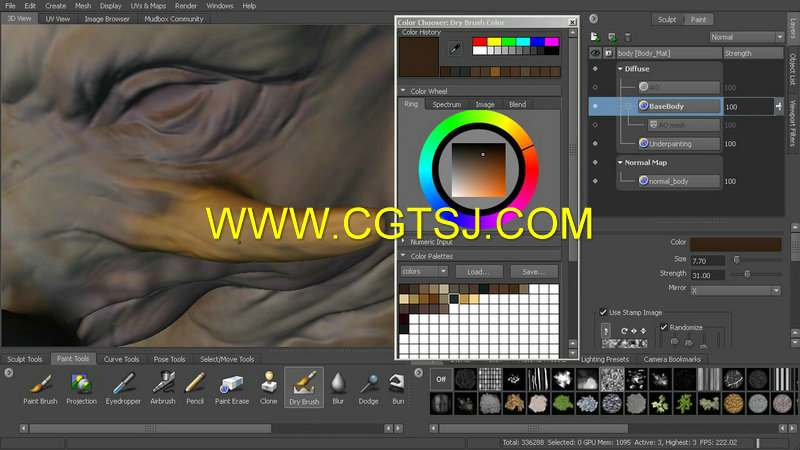Image resolution: width=800 pixels, height=450 pixels.
Task: Collapse the Normal Map channel group
Action: coord(620,162)
